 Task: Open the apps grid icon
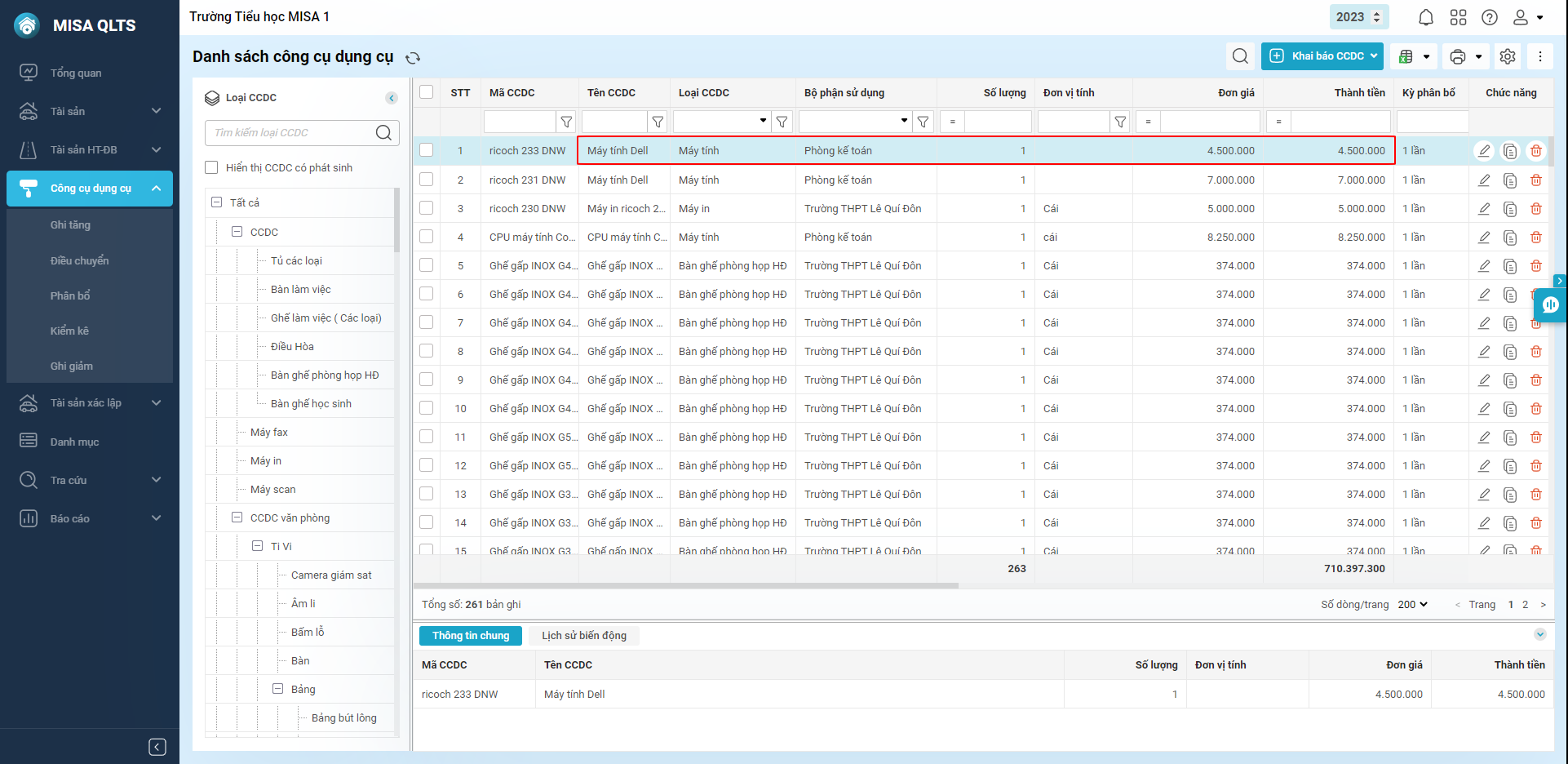point(1458,17)
